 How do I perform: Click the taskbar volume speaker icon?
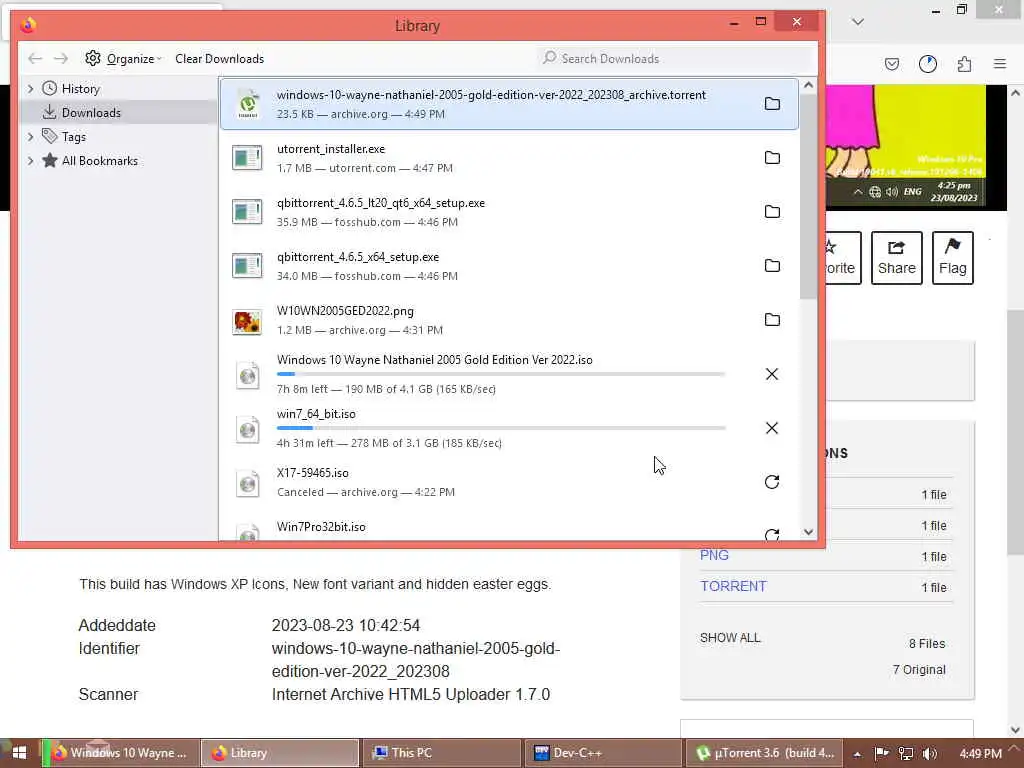[x=930, y=754]
